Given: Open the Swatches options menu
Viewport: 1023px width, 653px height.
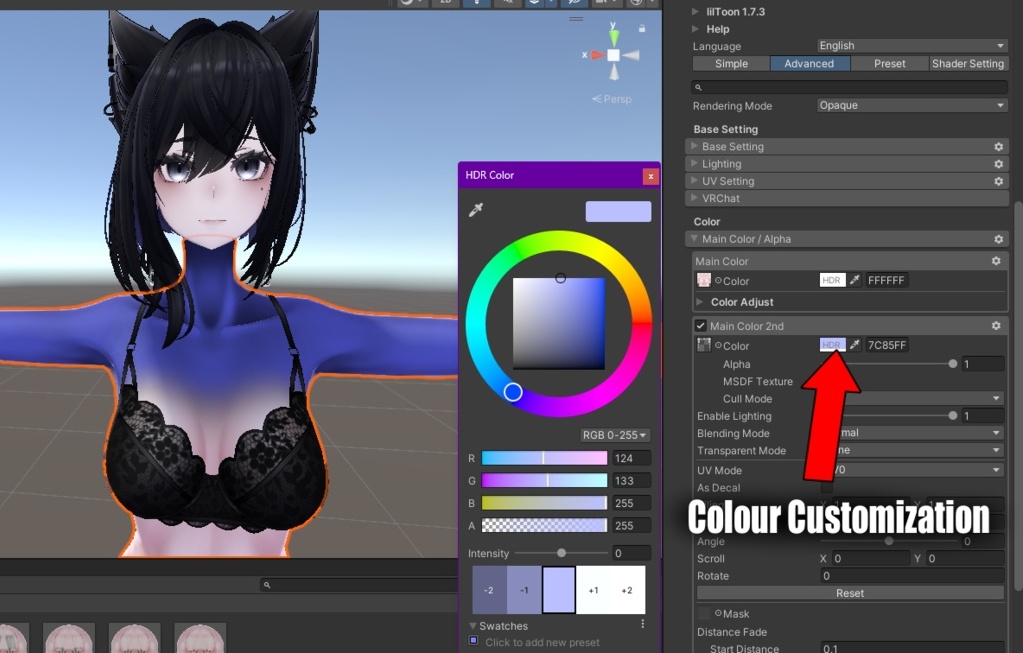Looking at the screenshot, I should pyautogui.click(x=643, y=622).
